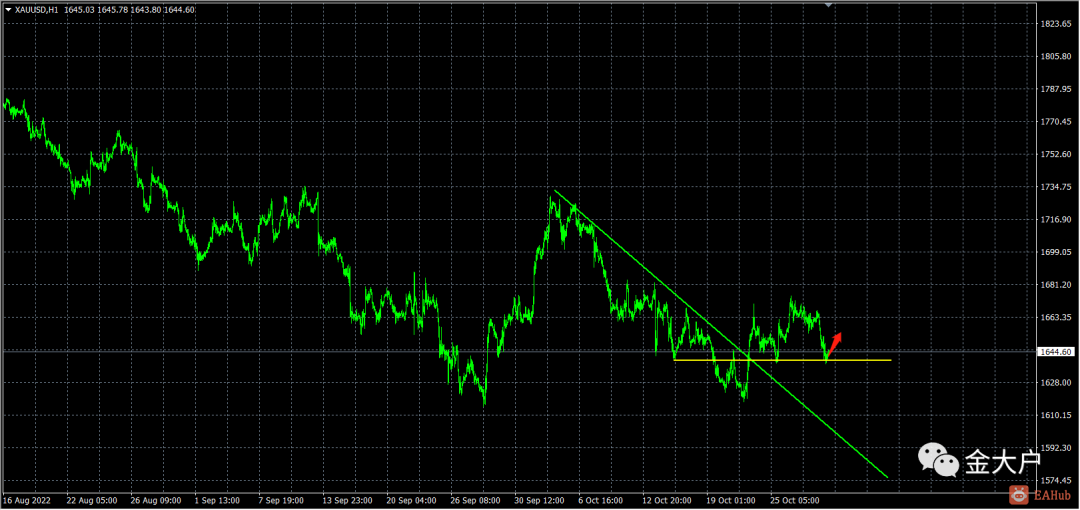Click the 1 Sep 13:00 time label
1080x510 pixels.
click(217, 500)
